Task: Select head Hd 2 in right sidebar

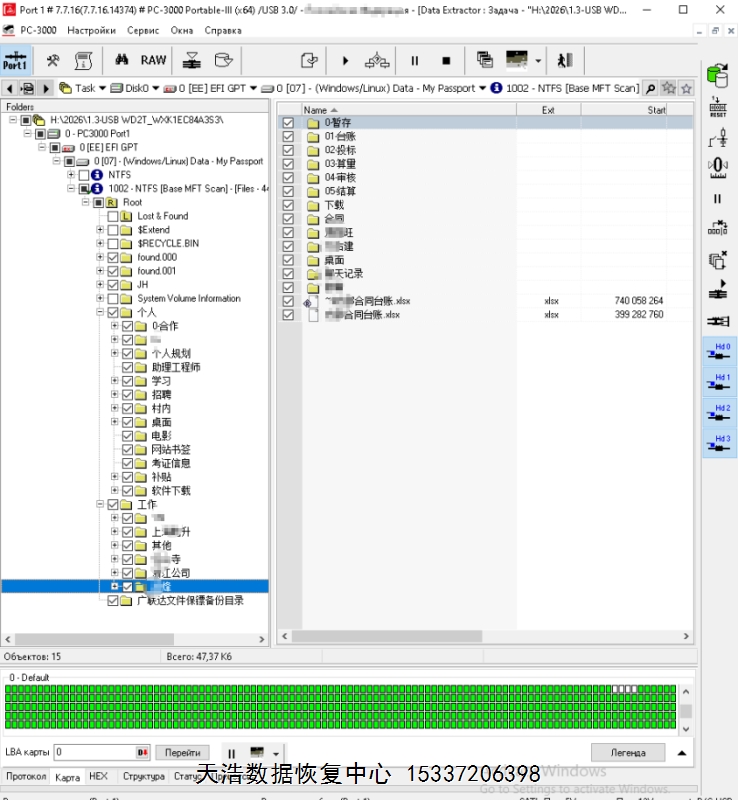Action: (717, 412)
